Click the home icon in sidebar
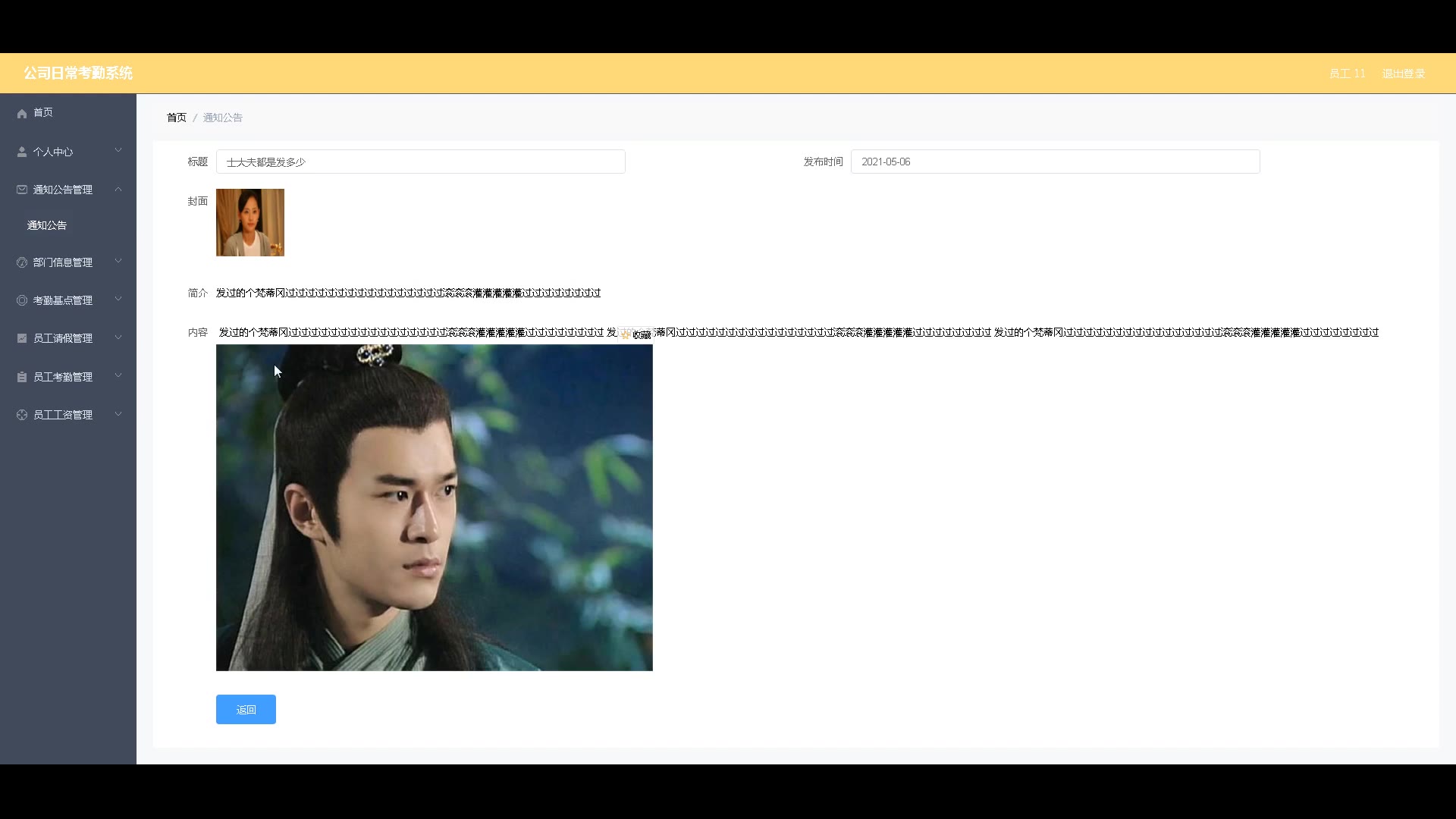Screen dimensions: 1456x819 coord(22,113)
